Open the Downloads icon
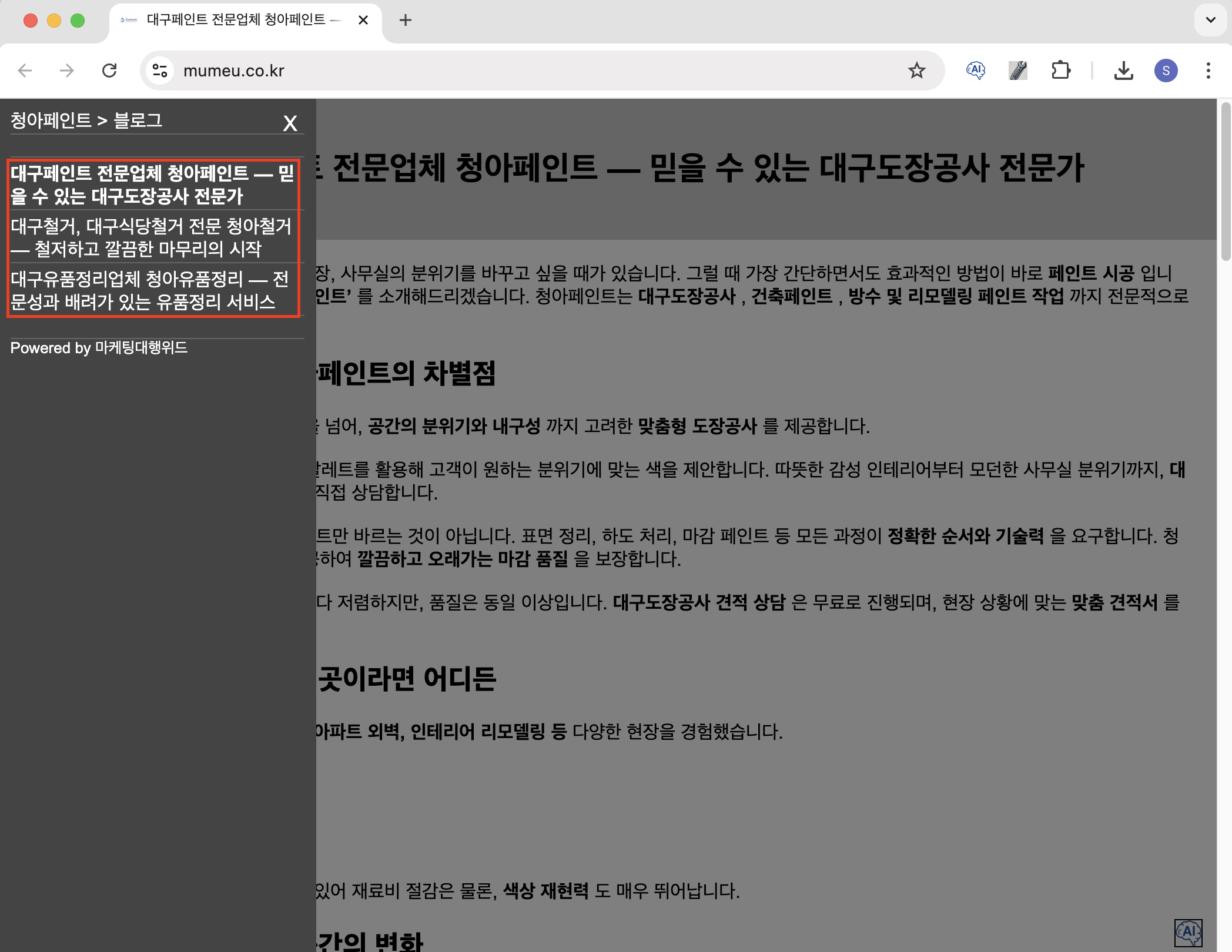 [x=1123, y=71]
